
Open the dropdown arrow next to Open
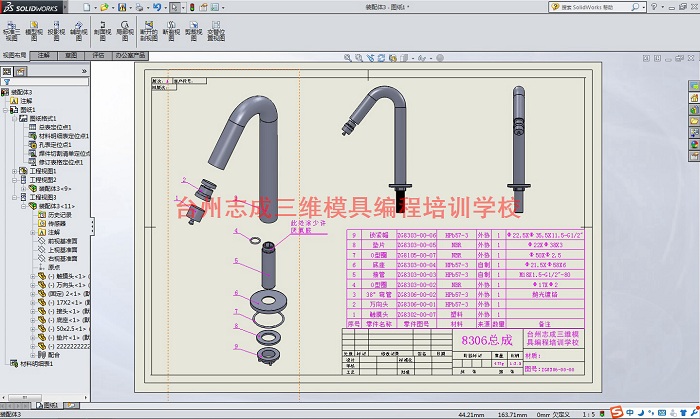pyautogui.click(x=112, y=8)
